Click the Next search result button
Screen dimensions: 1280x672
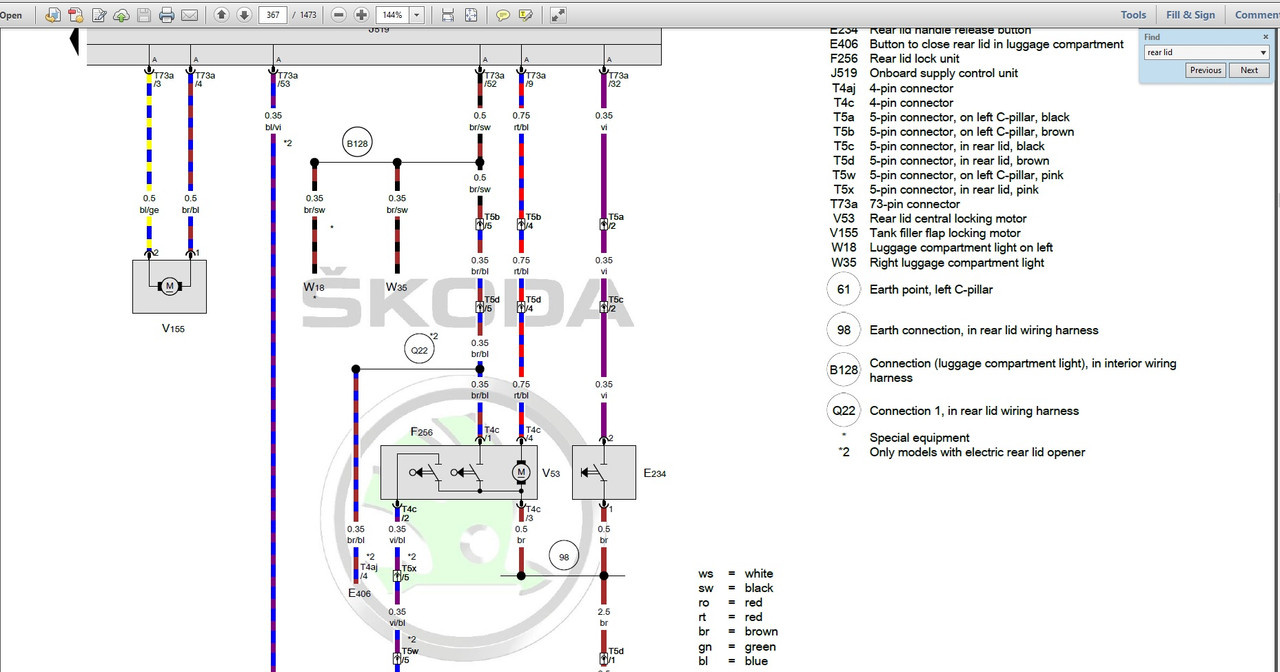pyautogui.click(x=1250, y=70)
